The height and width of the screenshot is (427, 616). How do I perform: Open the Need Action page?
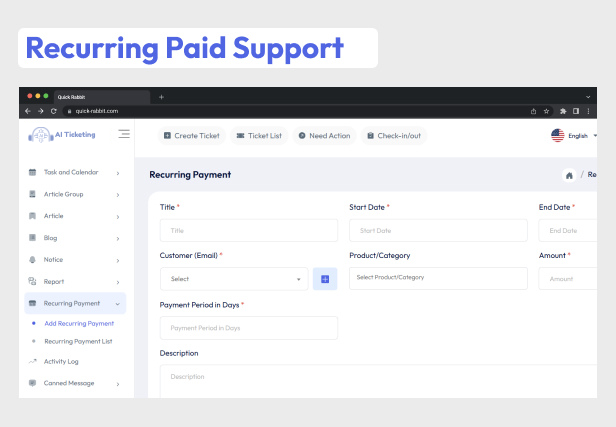[324, 135]
